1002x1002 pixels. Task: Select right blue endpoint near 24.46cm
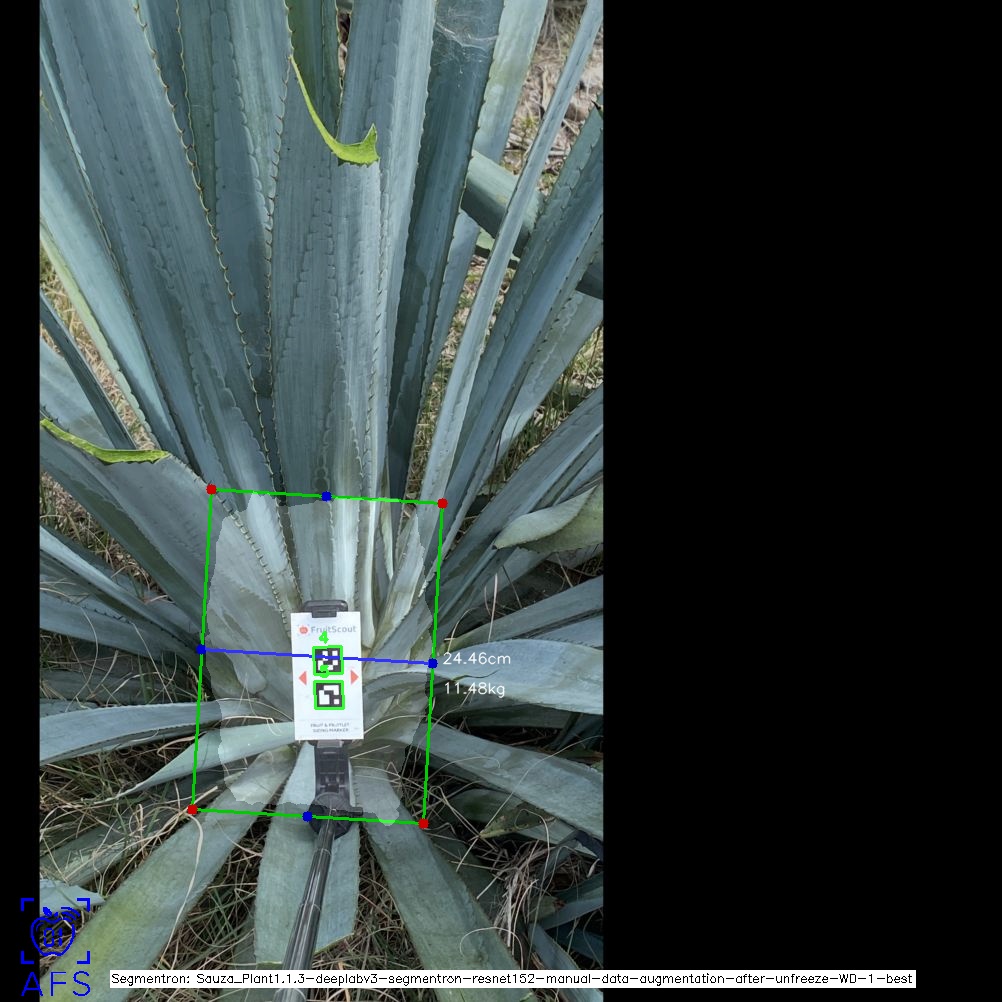433,664
